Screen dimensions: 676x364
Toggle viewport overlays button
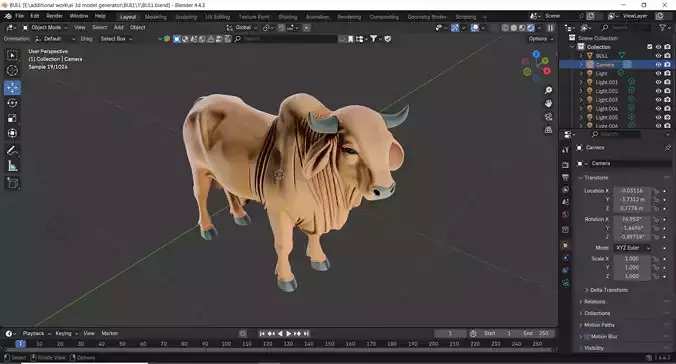475,28
